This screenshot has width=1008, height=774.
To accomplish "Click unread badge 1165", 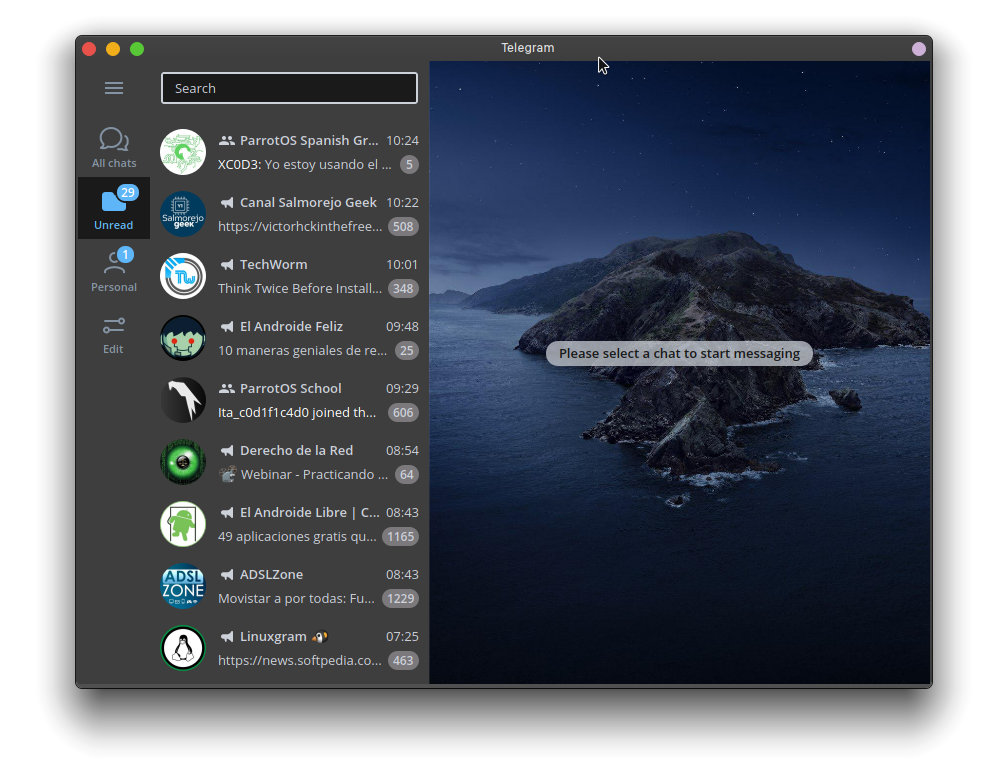I will coord(400,537).
